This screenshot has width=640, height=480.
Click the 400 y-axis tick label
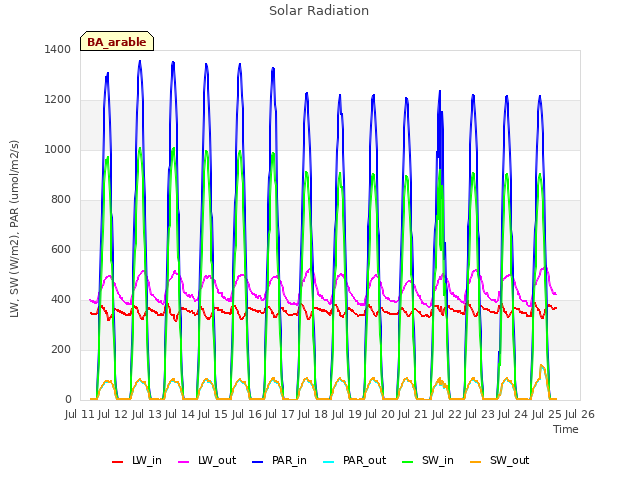[61, 300]
